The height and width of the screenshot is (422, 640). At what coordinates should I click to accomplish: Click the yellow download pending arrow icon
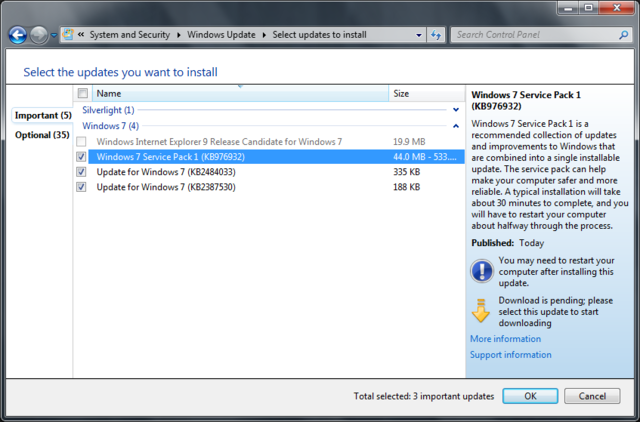click(481, 310)
